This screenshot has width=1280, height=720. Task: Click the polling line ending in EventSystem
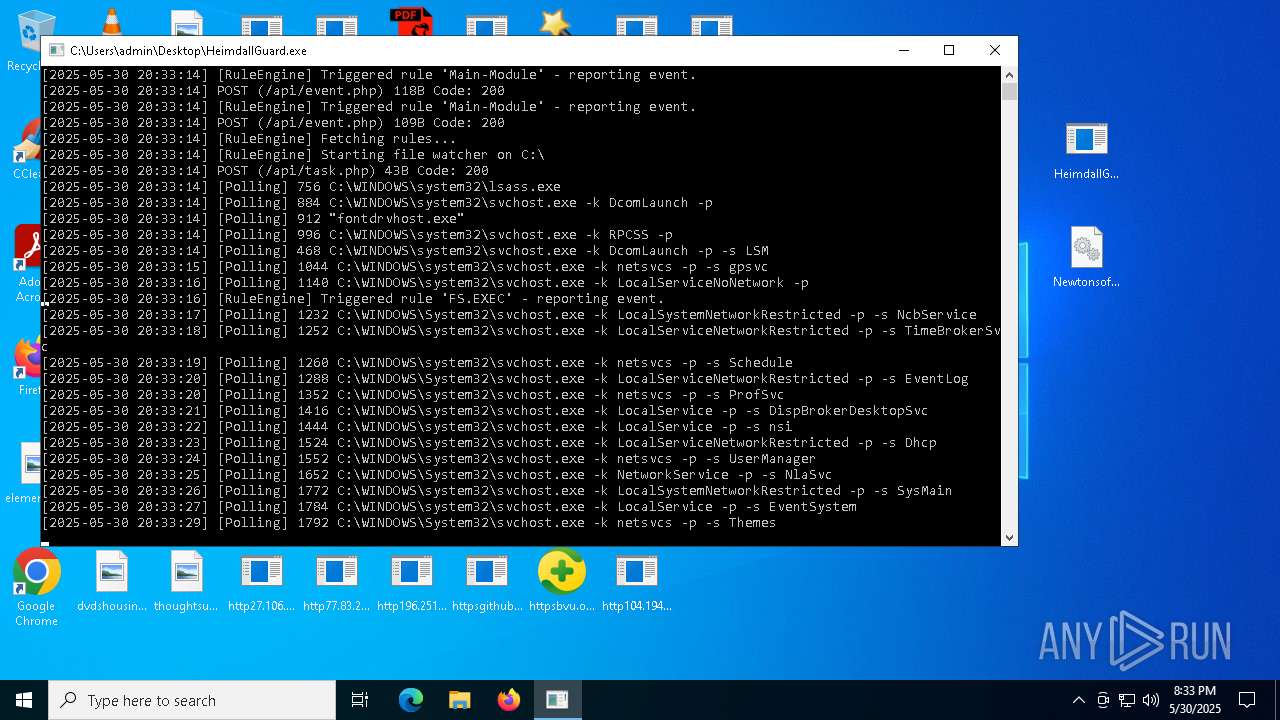(449, 507)
